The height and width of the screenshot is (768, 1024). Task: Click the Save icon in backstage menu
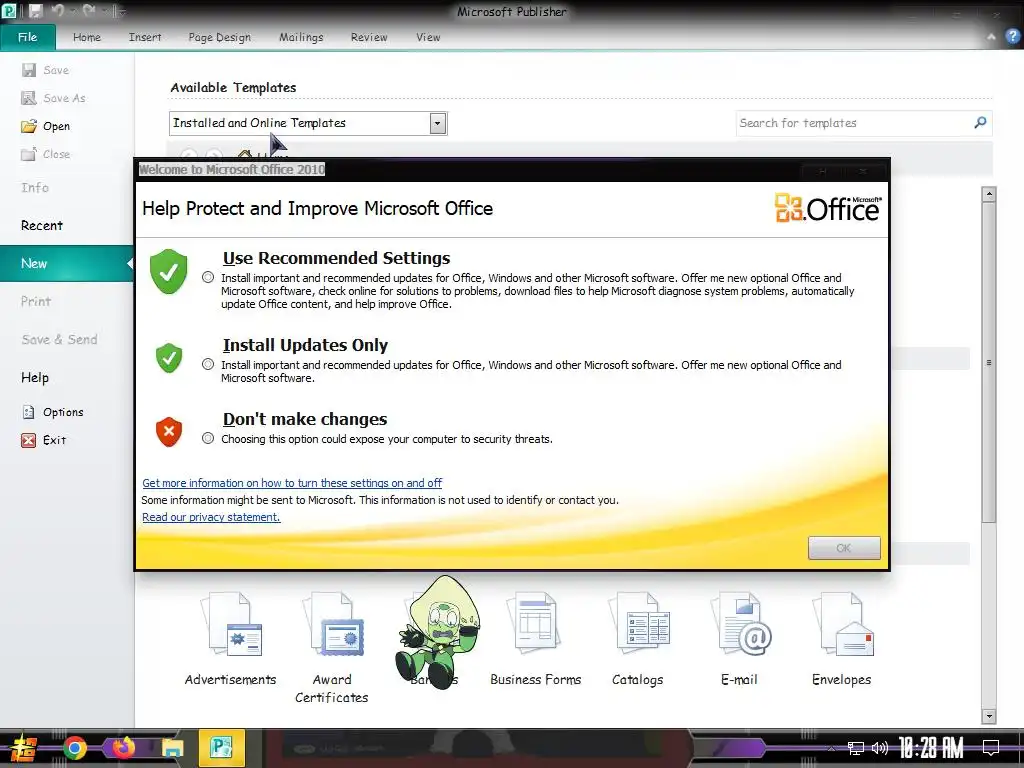pyautogui.click(x=29, y=70)
